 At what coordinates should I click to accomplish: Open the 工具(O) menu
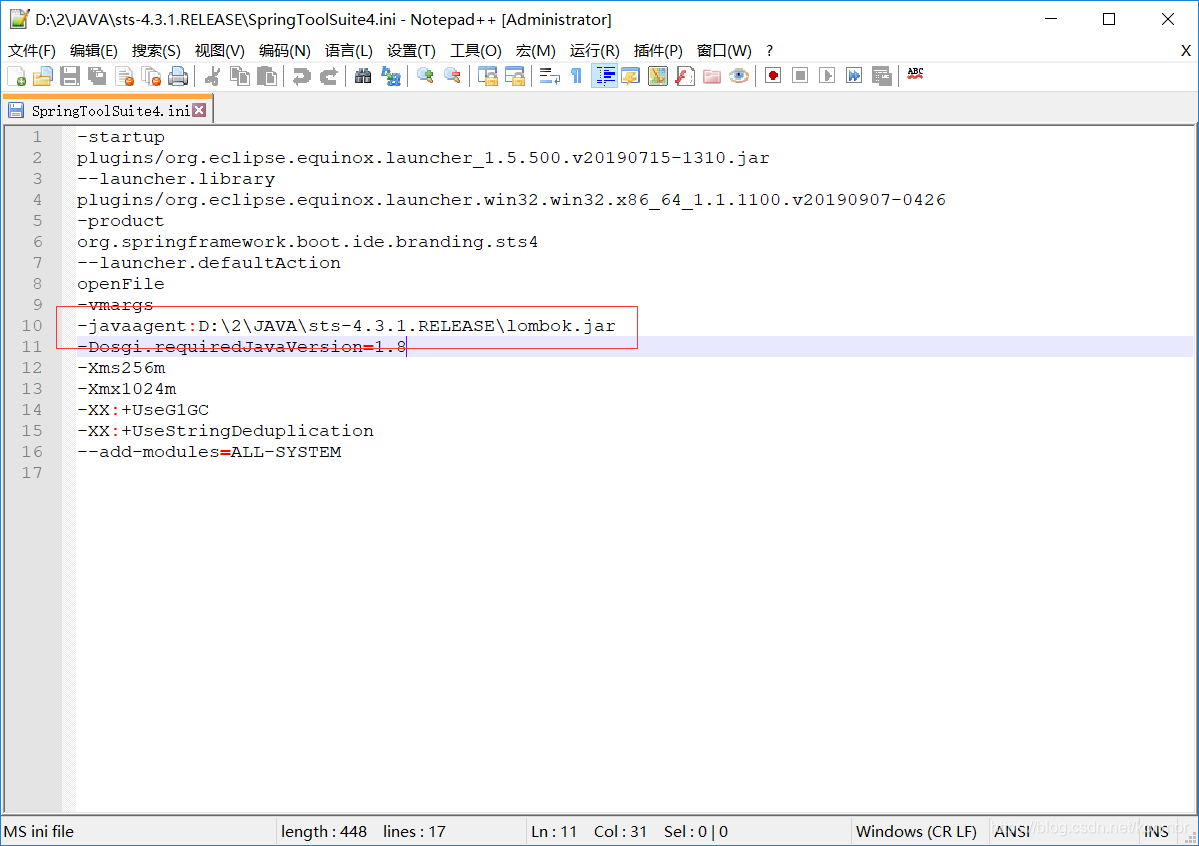(476, 50)
